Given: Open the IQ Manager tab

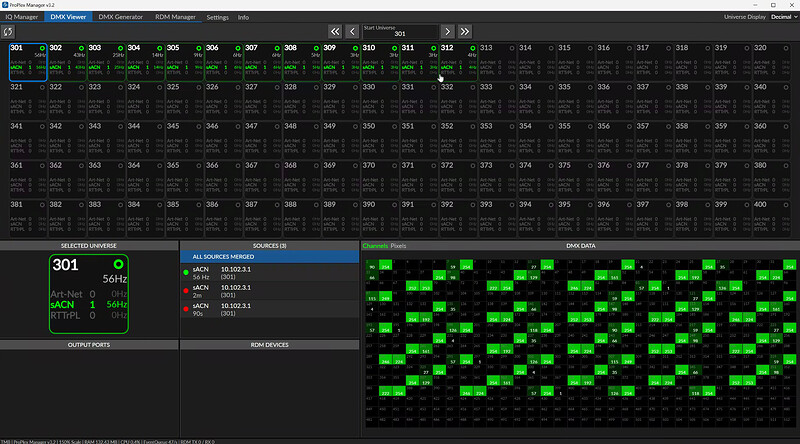Looking at the screenshot, I should tap(22, 17).
